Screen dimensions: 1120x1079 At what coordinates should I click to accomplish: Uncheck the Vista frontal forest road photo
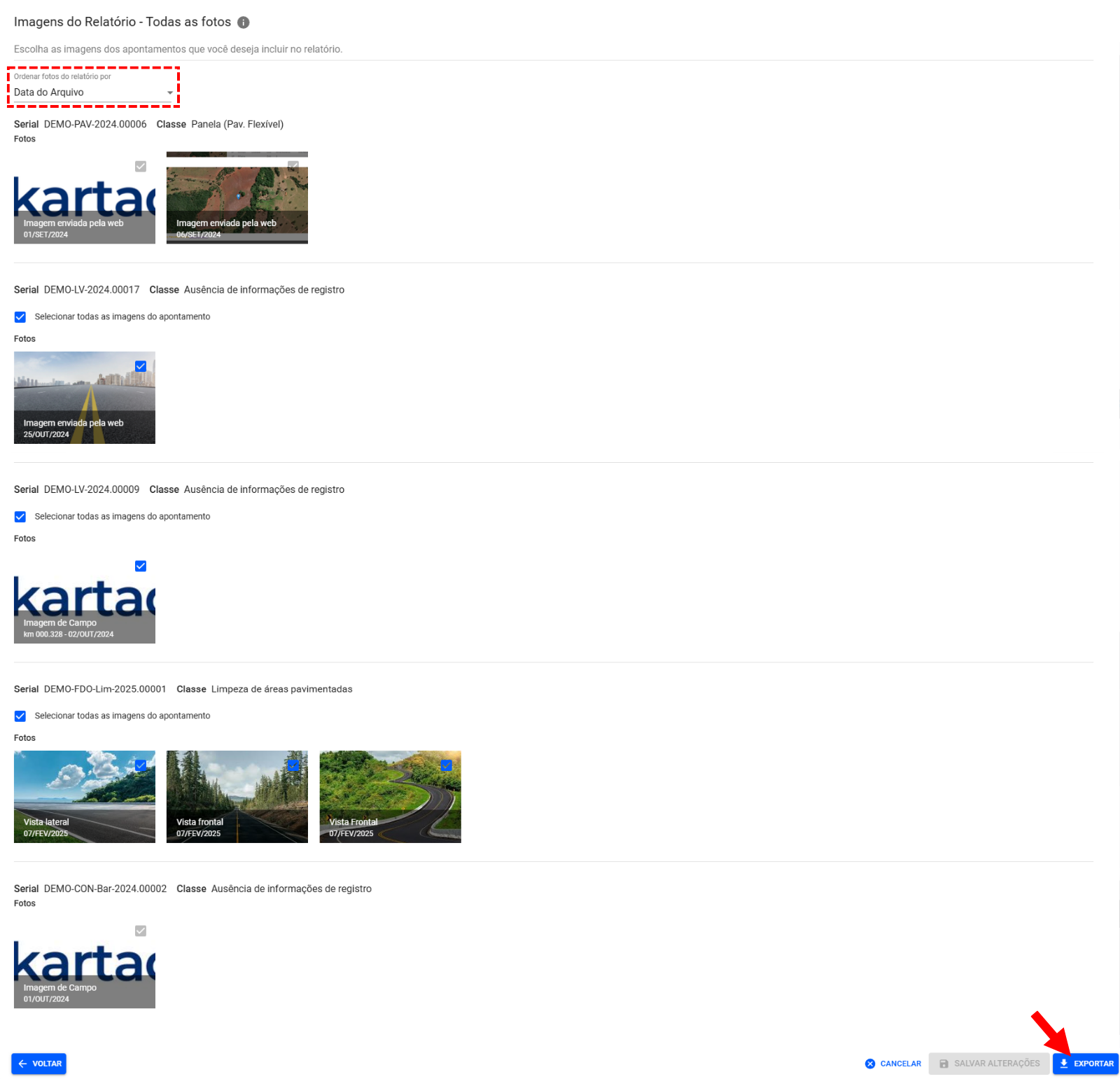(293, 765)
